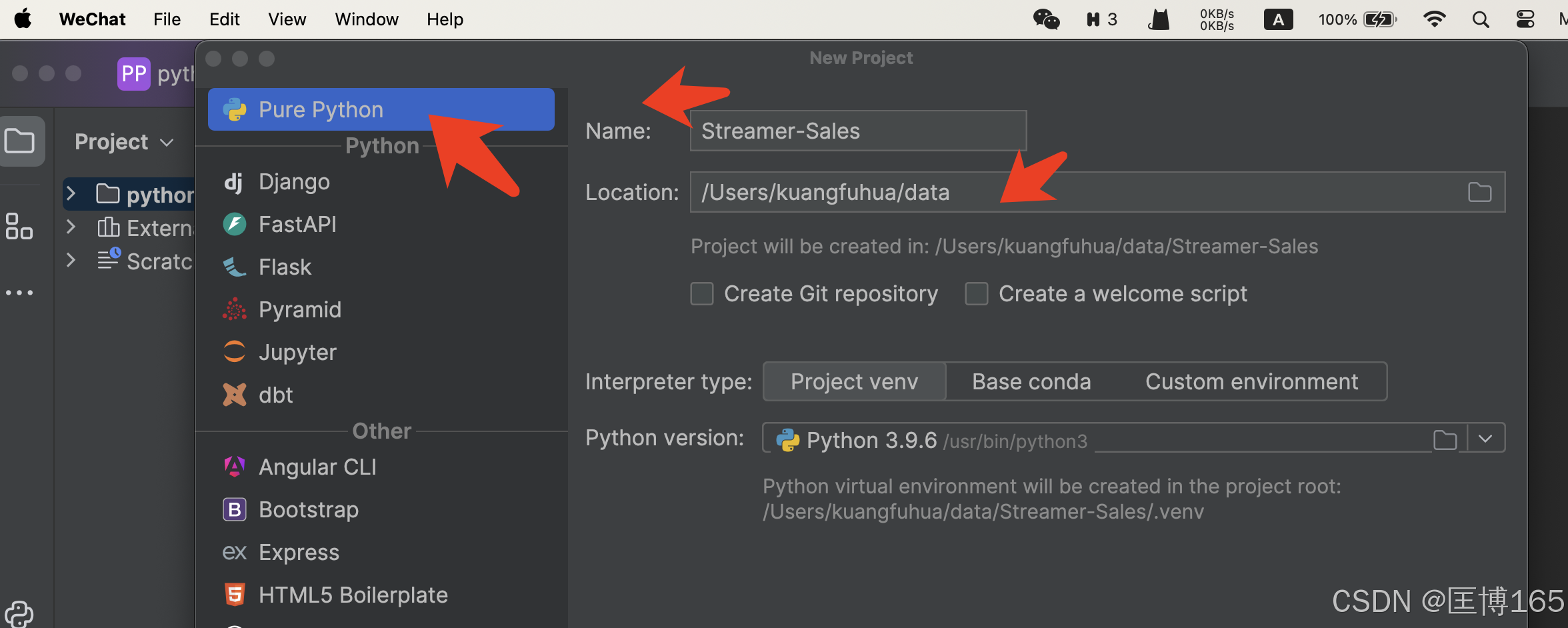Click the cat icon in menu bar
The image size is (1568, 628).
coord(1159,19)
